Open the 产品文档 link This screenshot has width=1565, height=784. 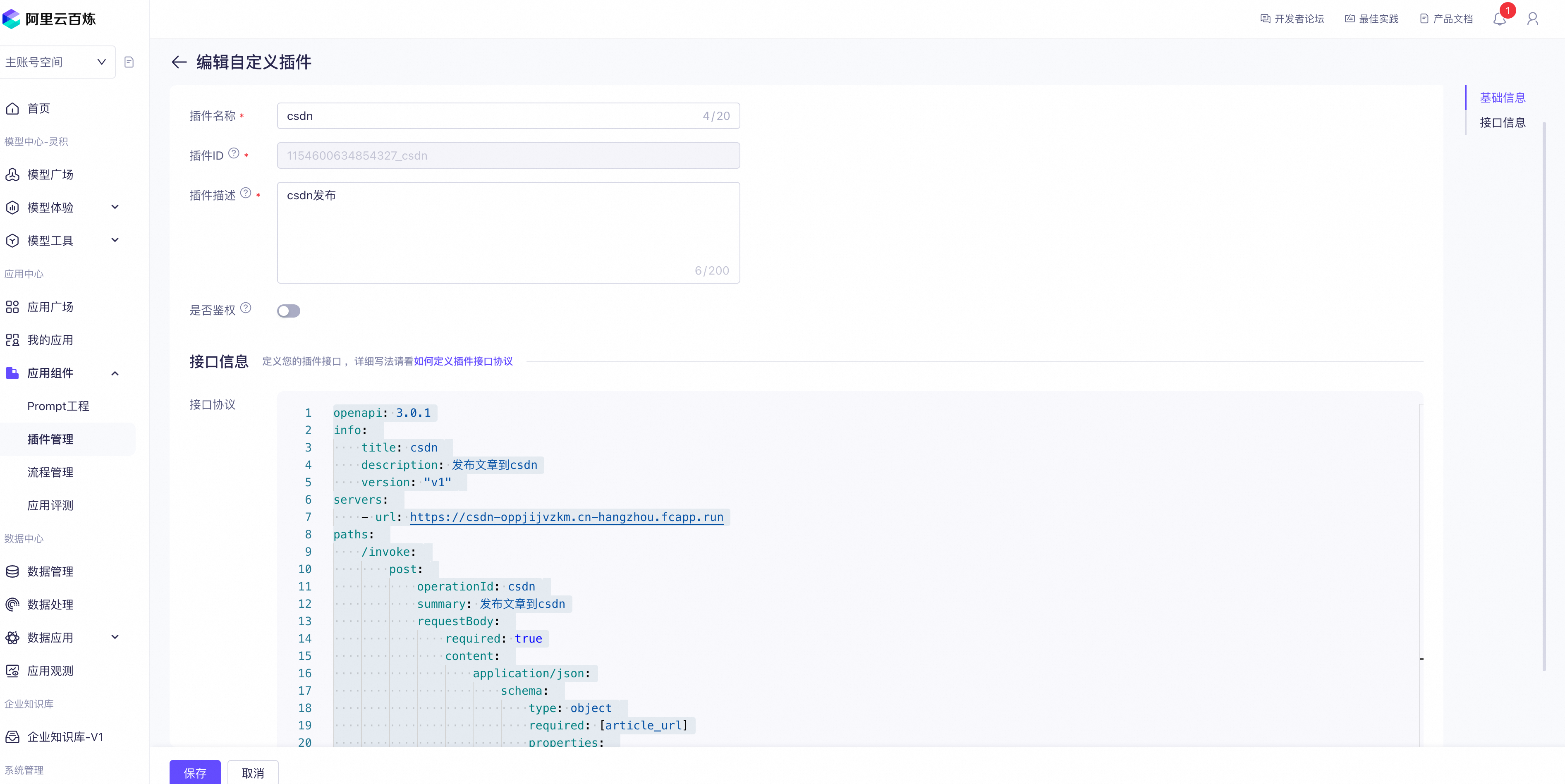1453,19
